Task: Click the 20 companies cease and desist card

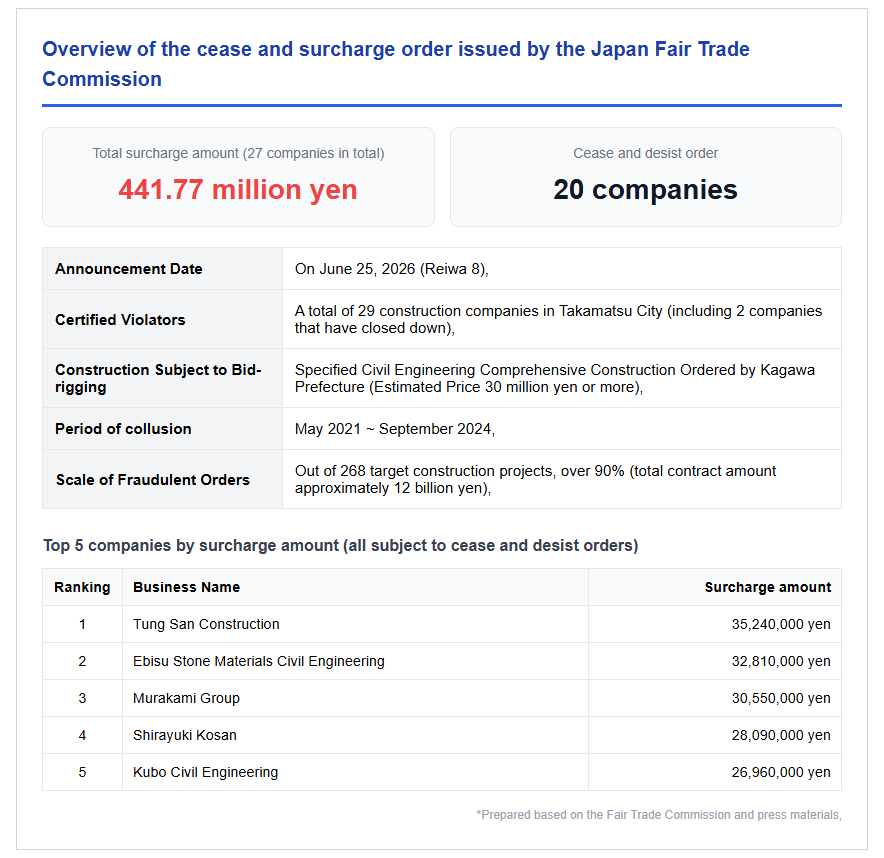Action: click(646, 177)
